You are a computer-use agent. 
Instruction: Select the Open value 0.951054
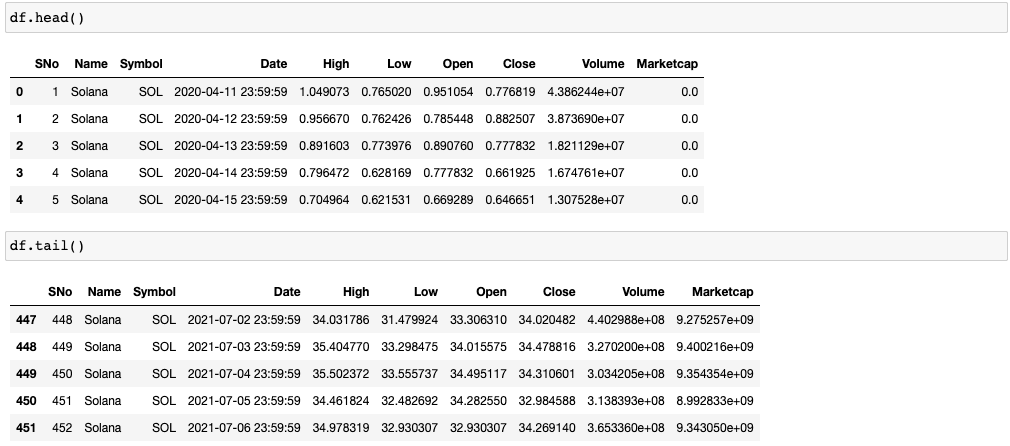[x=447, y=92]
